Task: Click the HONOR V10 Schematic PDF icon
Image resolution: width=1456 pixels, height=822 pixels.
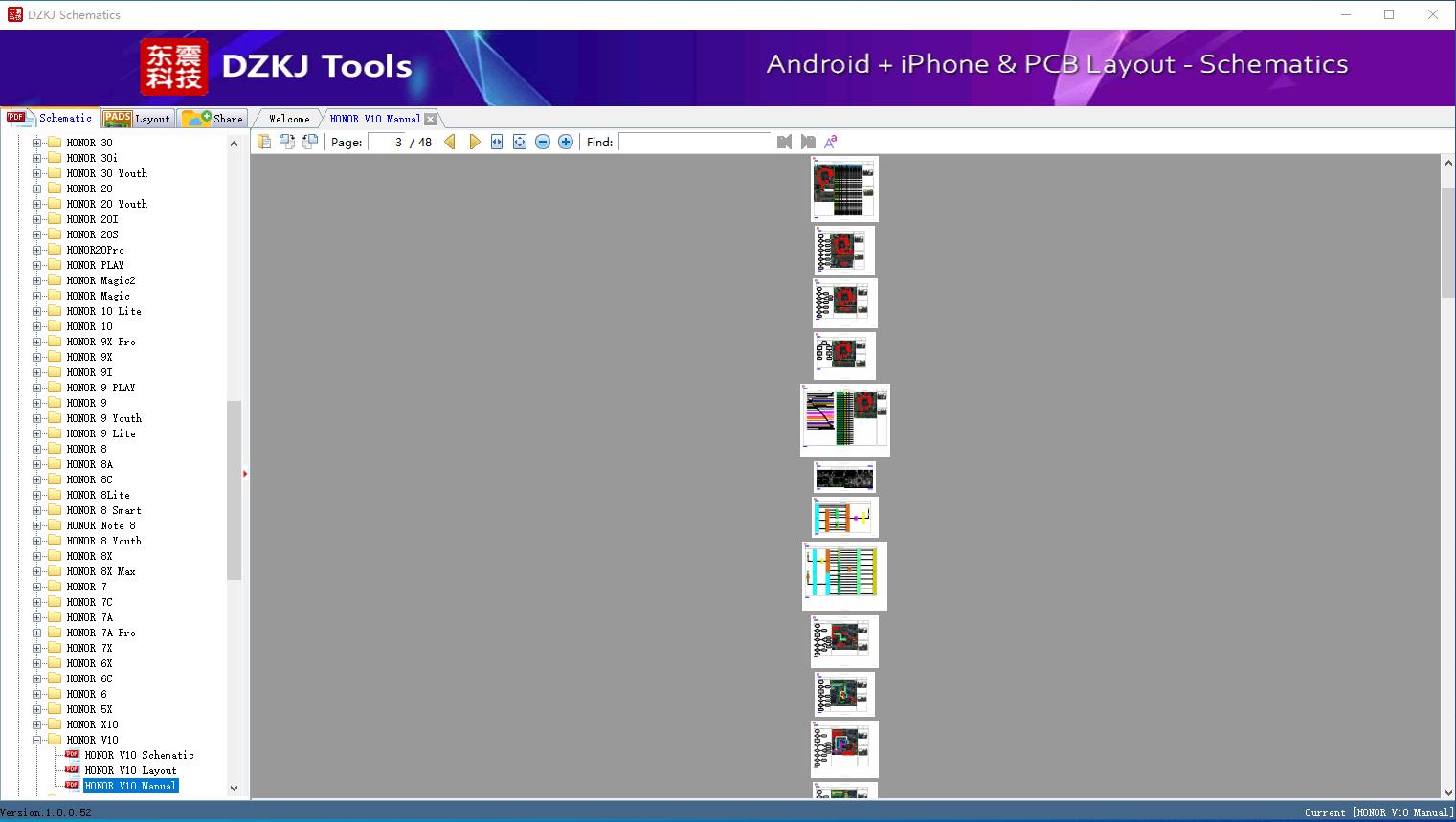Action: [x=72, y=754]
